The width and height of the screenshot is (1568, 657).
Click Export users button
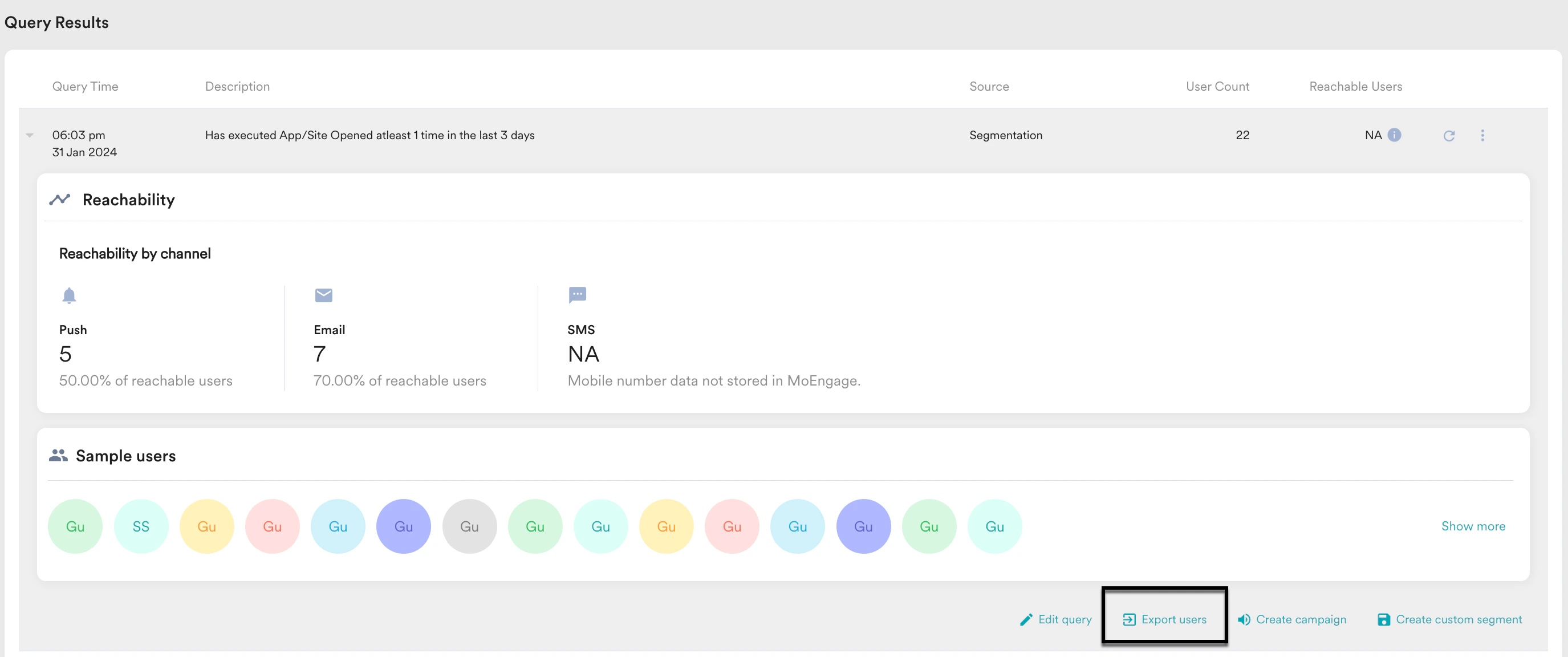(x=1164, y=619)
